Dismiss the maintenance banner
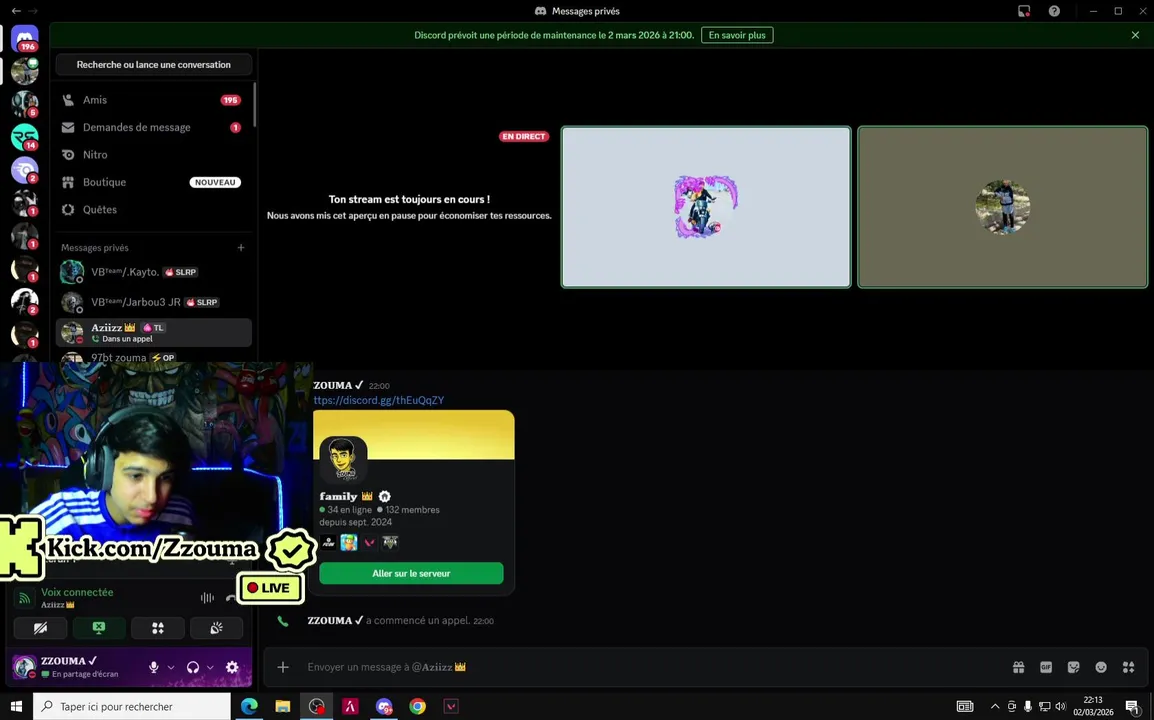Screen dimensions: 1154x720 point(1135,35)
